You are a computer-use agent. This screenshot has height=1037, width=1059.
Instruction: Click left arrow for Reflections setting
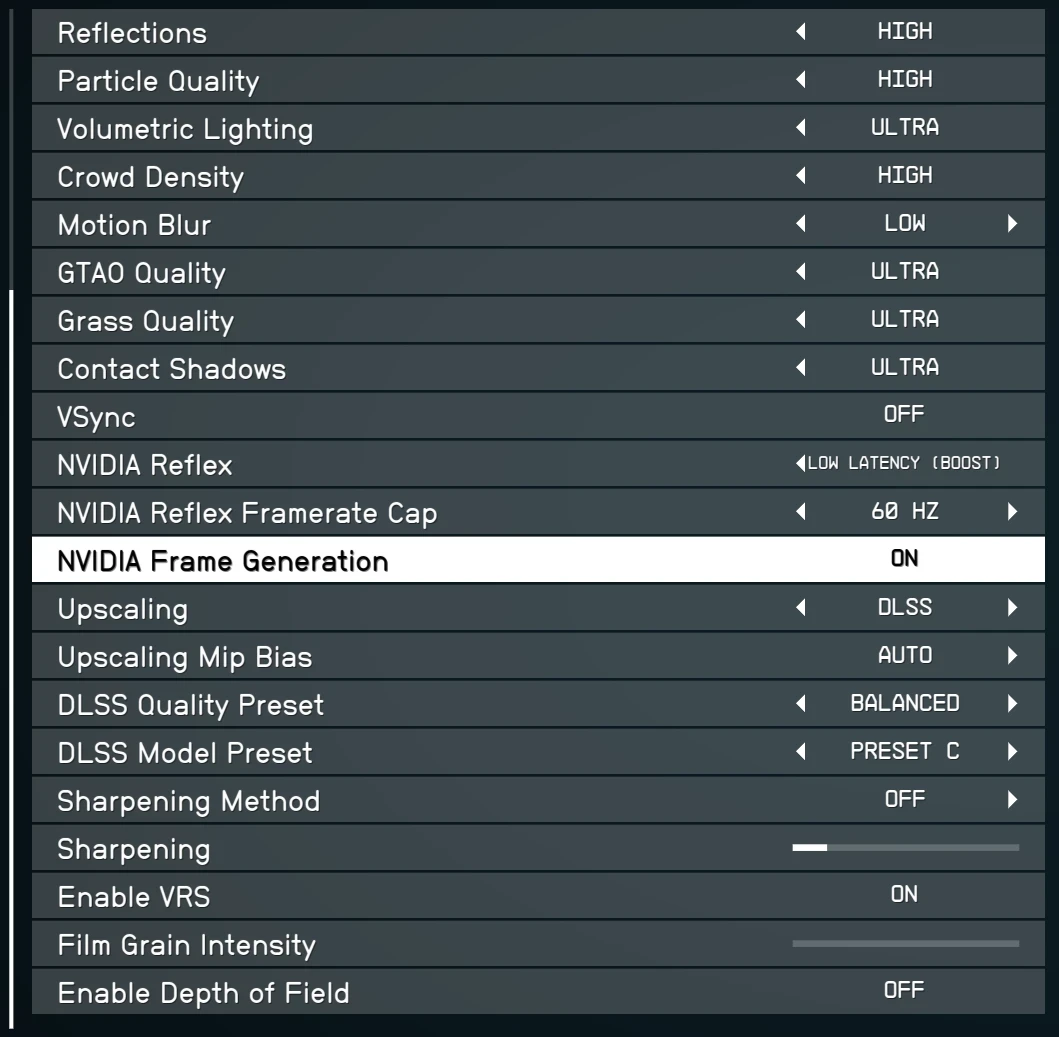(800, 32)
